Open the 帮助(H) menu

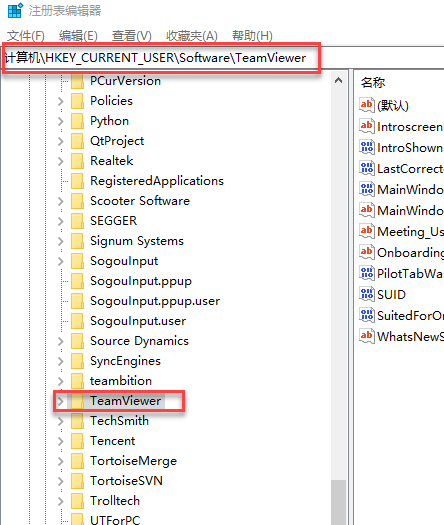point(252,35)
